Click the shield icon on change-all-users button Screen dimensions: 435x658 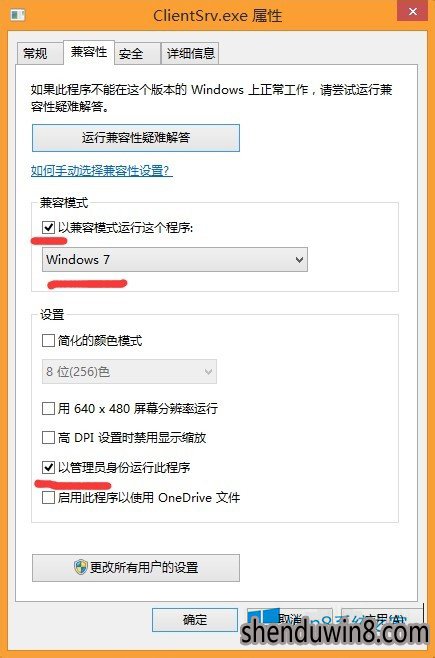click(x=81, y=567)
